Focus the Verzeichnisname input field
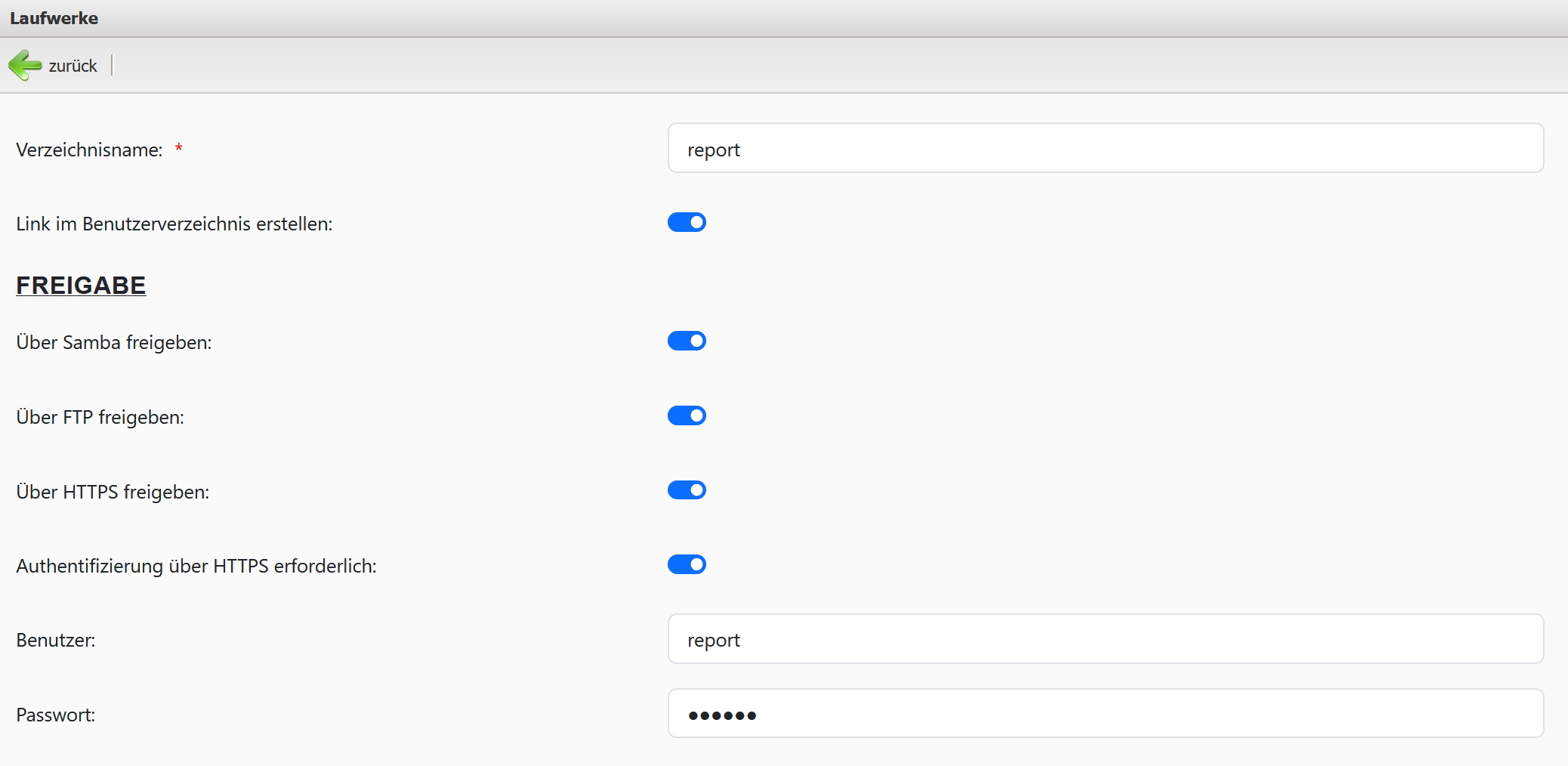This screenshot has width=1568, height=766. 1105,149
